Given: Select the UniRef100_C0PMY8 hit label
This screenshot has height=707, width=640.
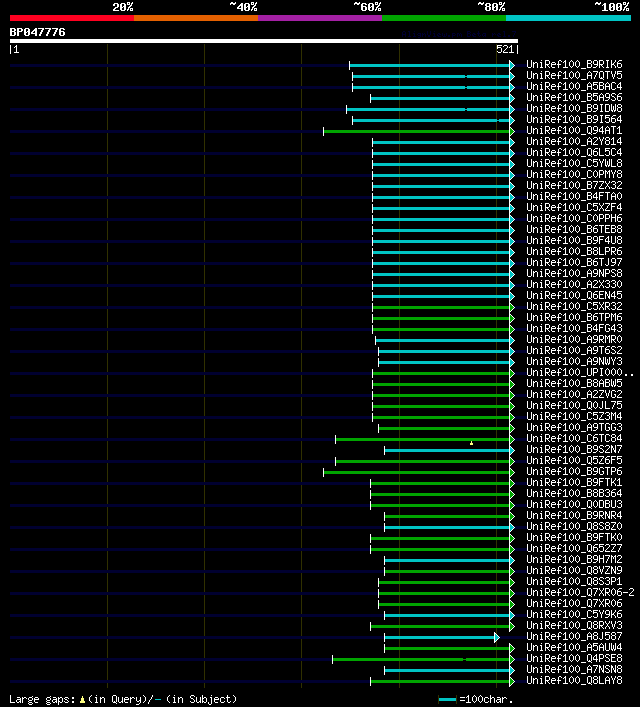Looking at the screenshot, I should point(574,174).
